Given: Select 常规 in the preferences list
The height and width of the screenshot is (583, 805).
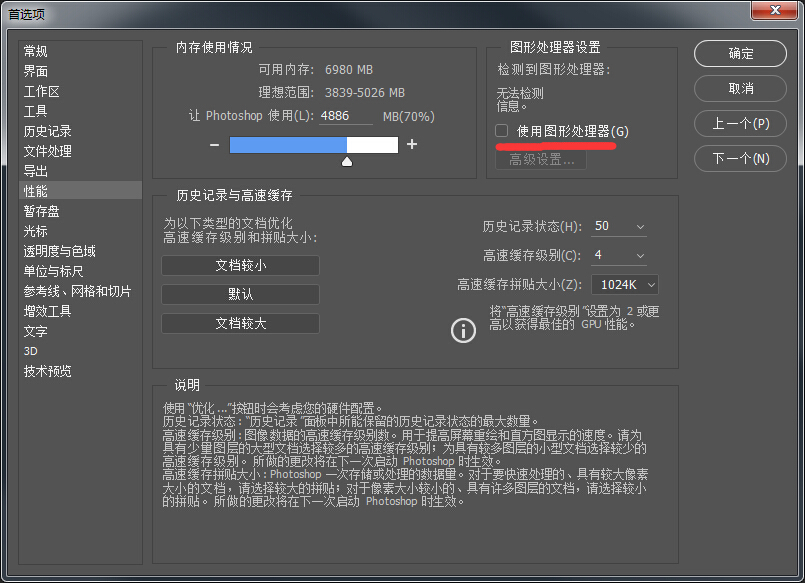Looking at the screenshot, I should pos(80,51).
